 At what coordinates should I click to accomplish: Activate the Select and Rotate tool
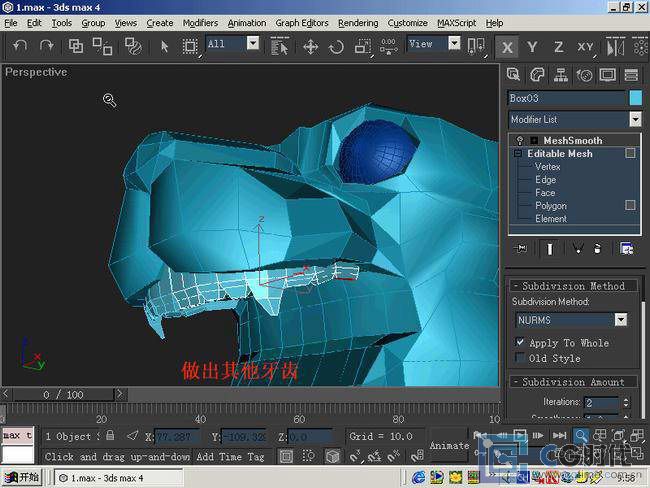[x=336, y=46]
